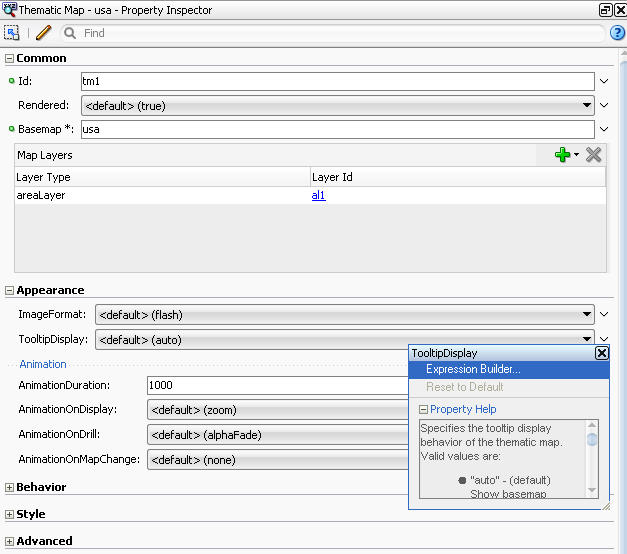Image resolution: width=627 pixels, height=554 pixels.
Task: Click the Map Layers panel title
Action: (x=45, y=155)
